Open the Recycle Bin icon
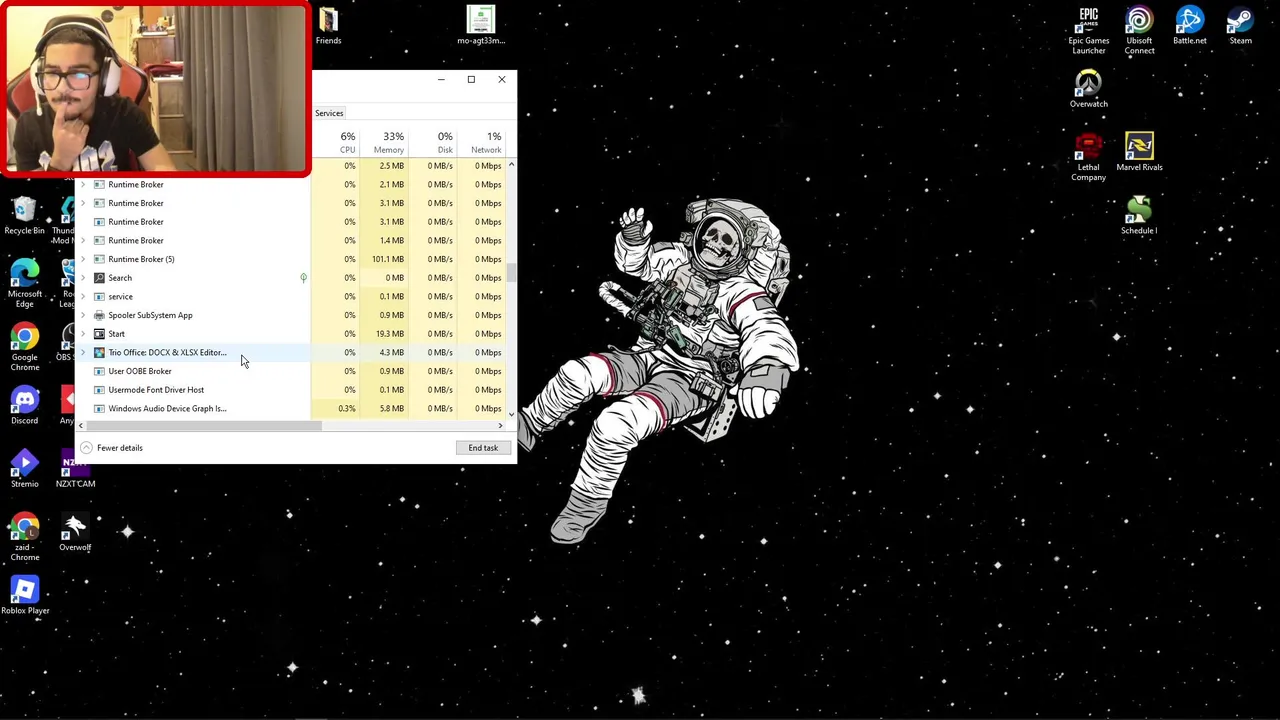This screenshot has width=1280, height=720. pos(24,216)
